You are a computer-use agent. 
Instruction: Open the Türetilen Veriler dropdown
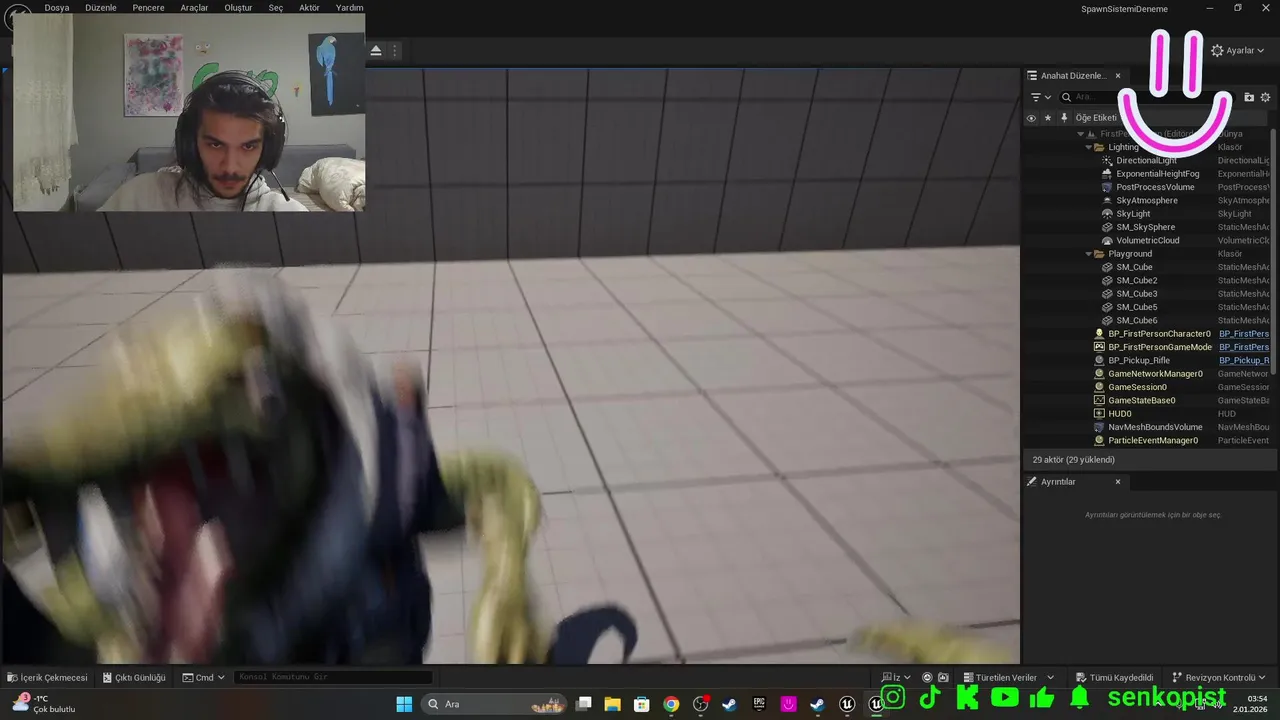1009,677
